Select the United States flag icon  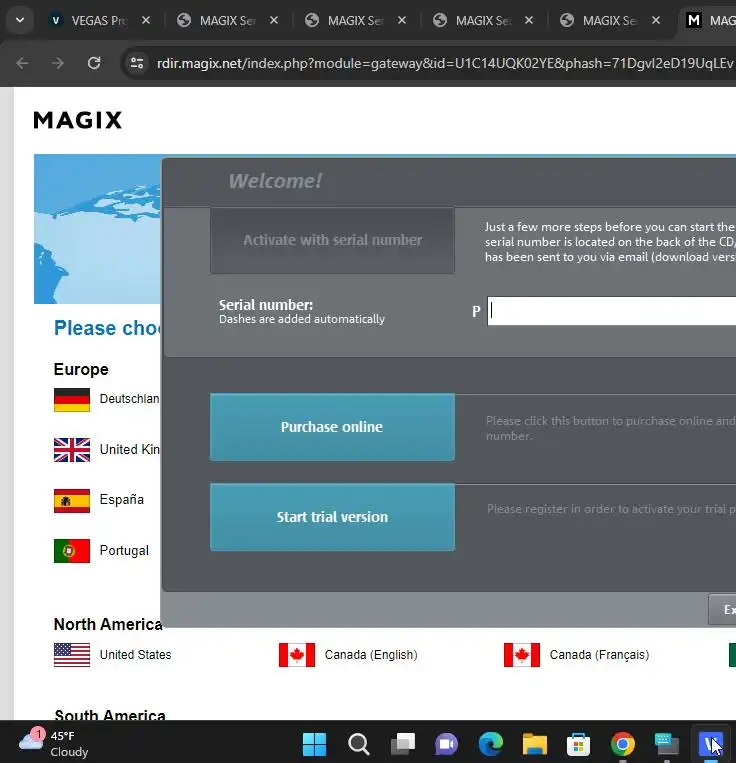[x=72, y=655]
